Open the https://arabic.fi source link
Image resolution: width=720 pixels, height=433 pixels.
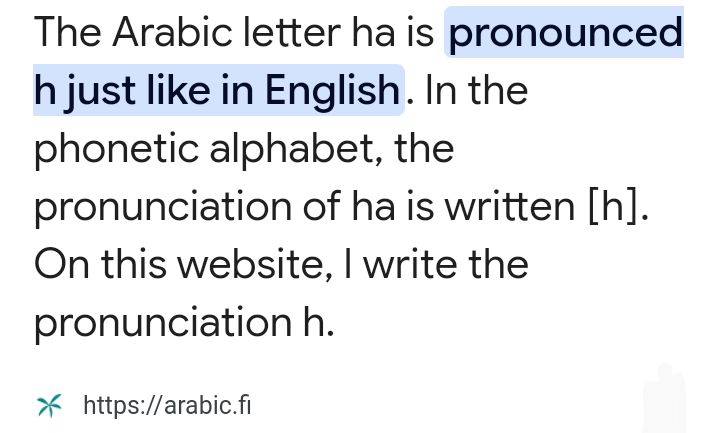(x=167, y=405)
